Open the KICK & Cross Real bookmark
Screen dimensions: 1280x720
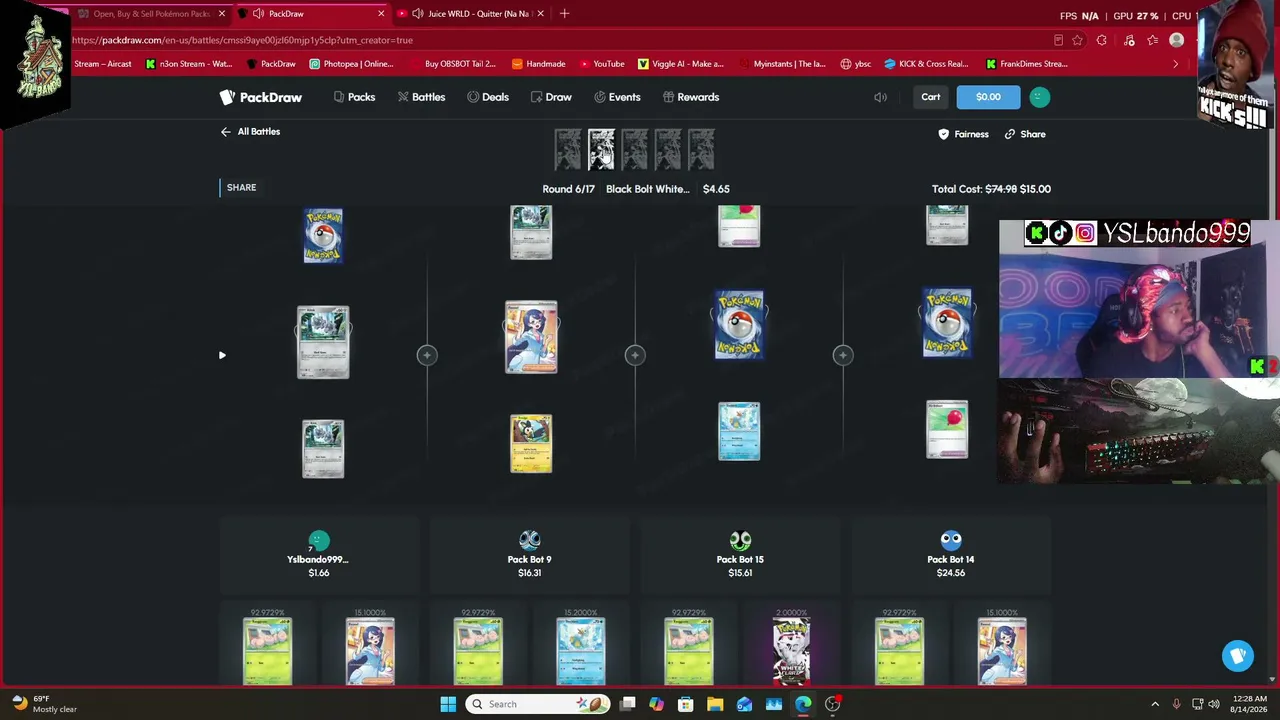[926, 64]
